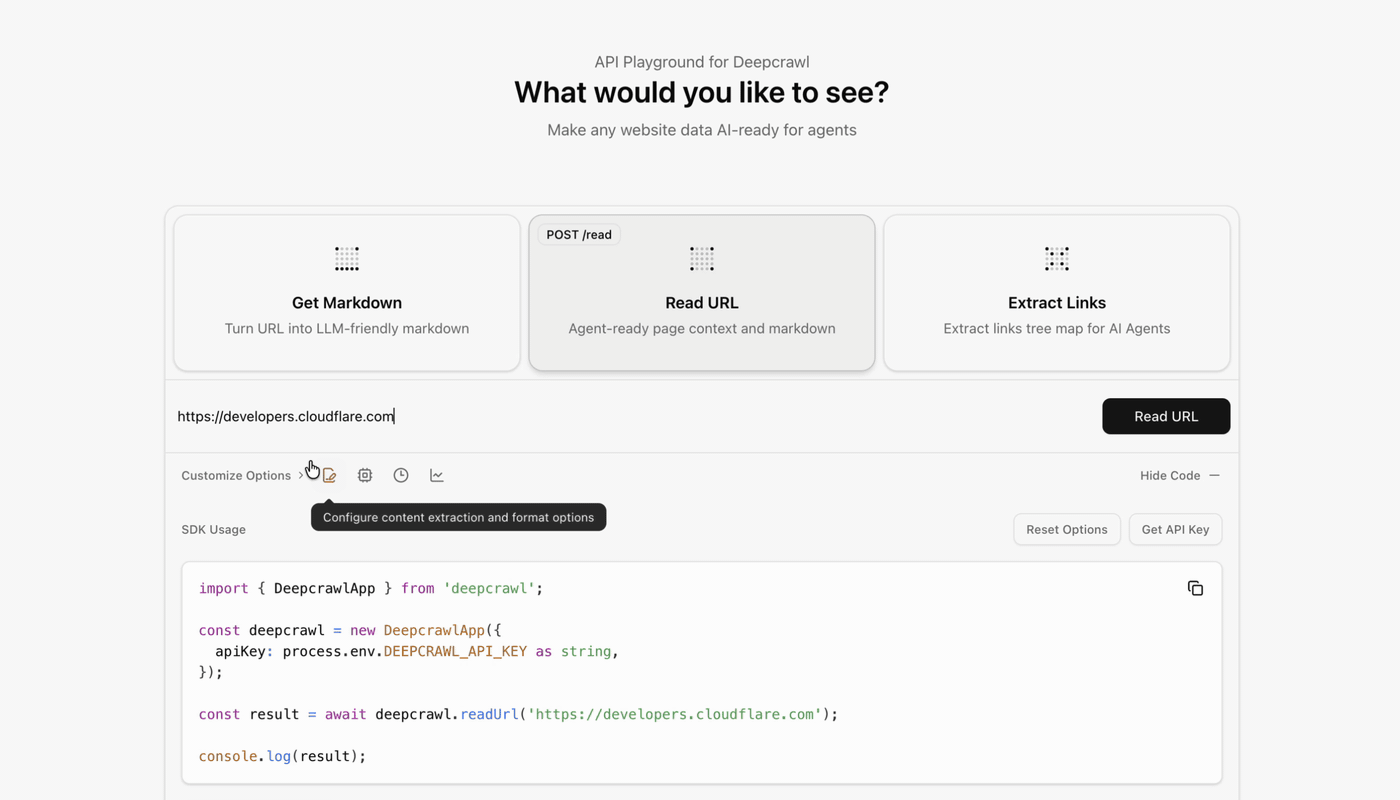
Task: Expand Customize Options
Action: point(242,475)
